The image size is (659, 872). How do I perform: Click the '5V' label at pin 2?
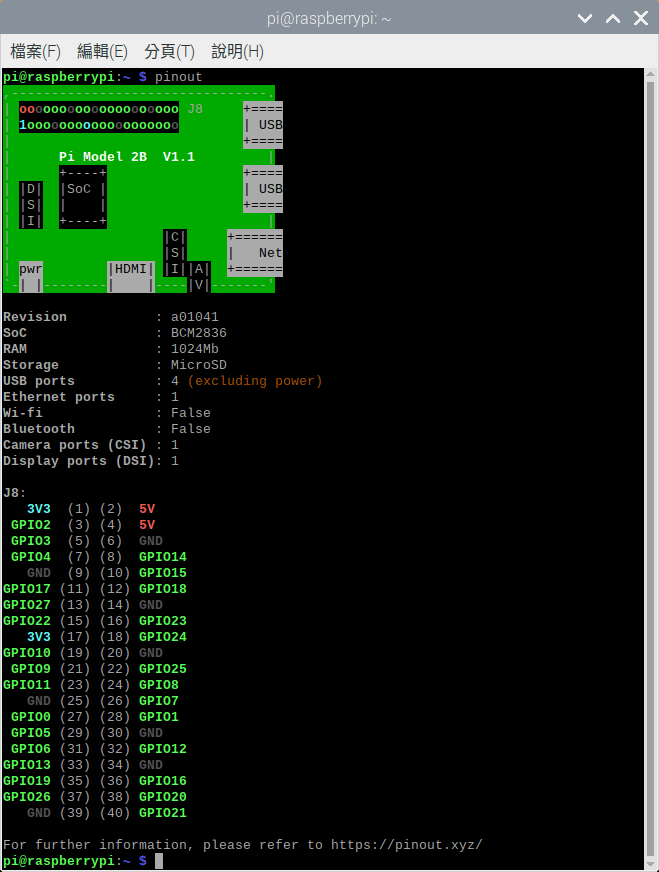tap(147, 509)
